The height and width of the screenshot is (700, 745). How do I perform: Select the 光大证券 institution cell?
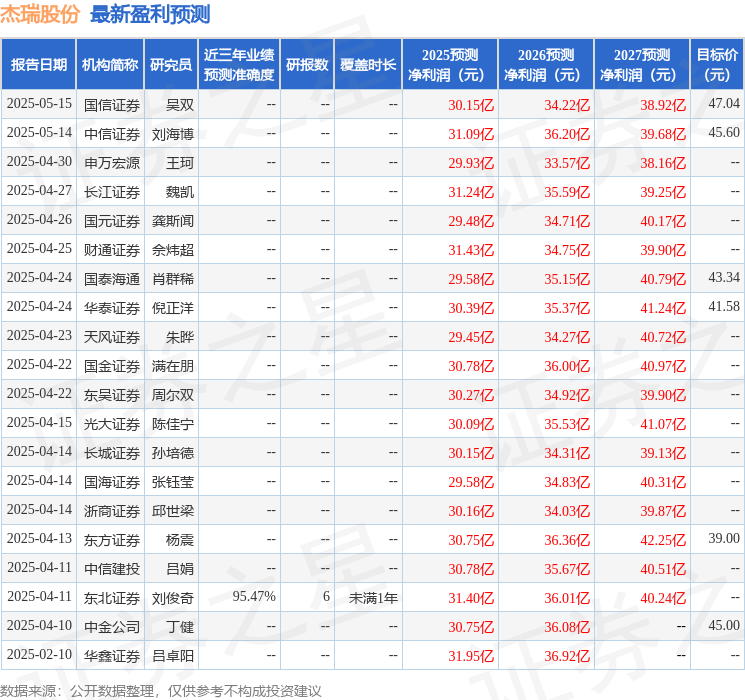coord(112,424)
